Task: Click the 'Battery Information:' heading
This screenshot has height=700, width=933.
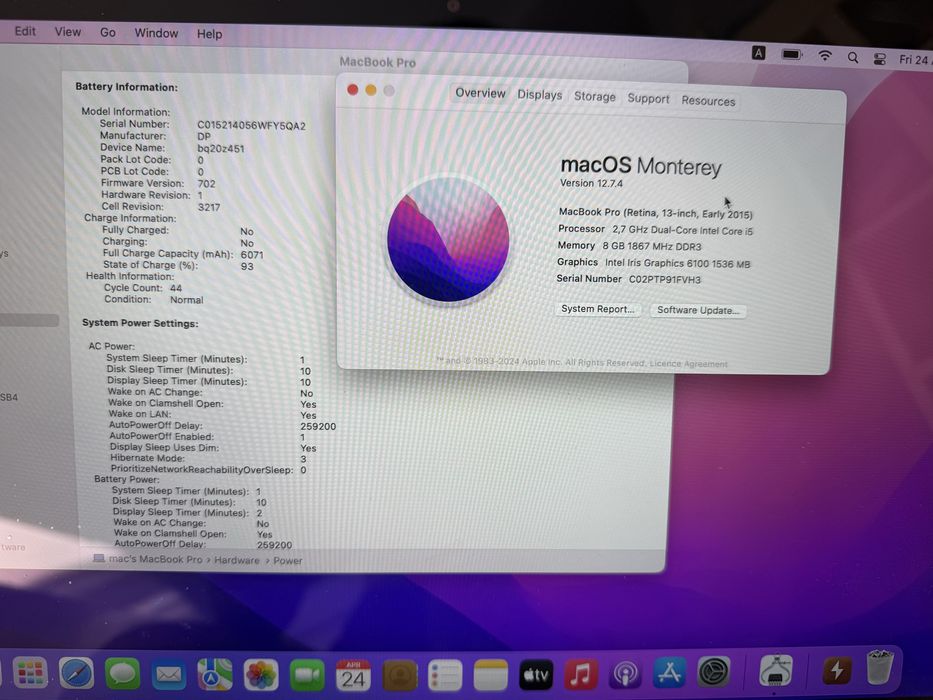Action: 126,87
